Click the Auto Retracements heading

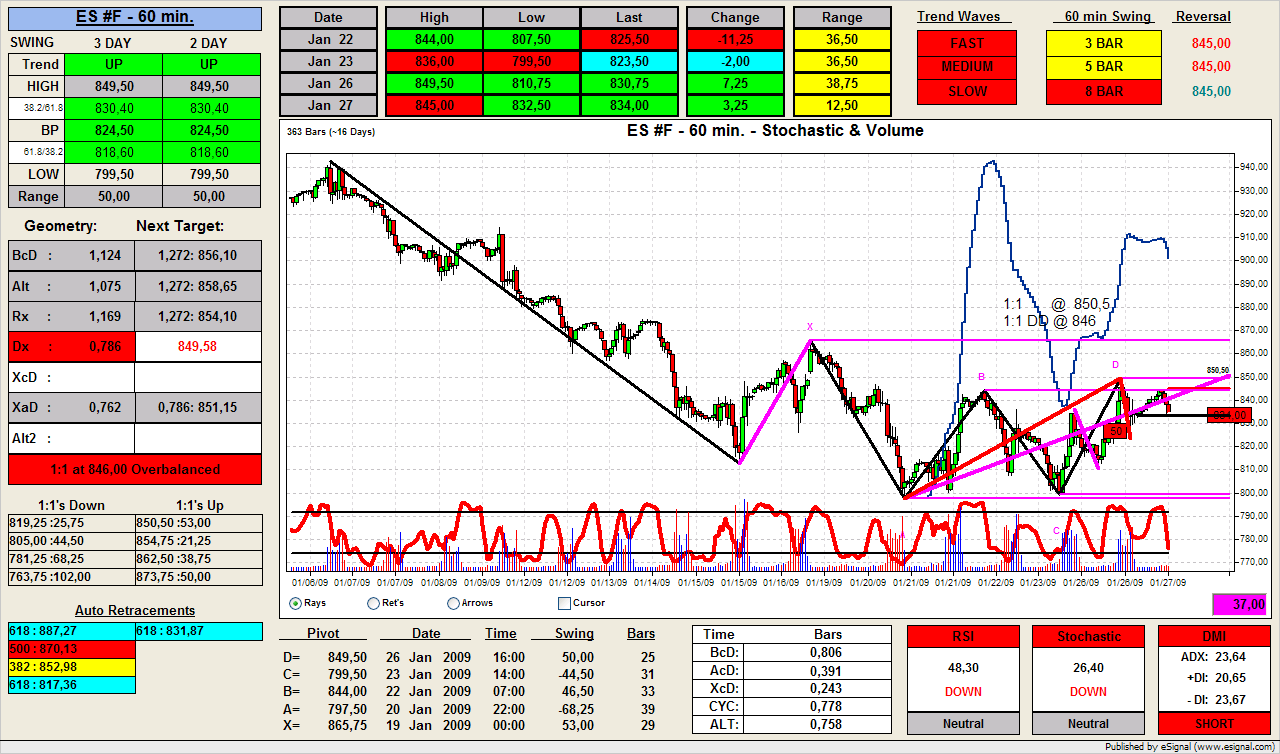pos(135,610)
